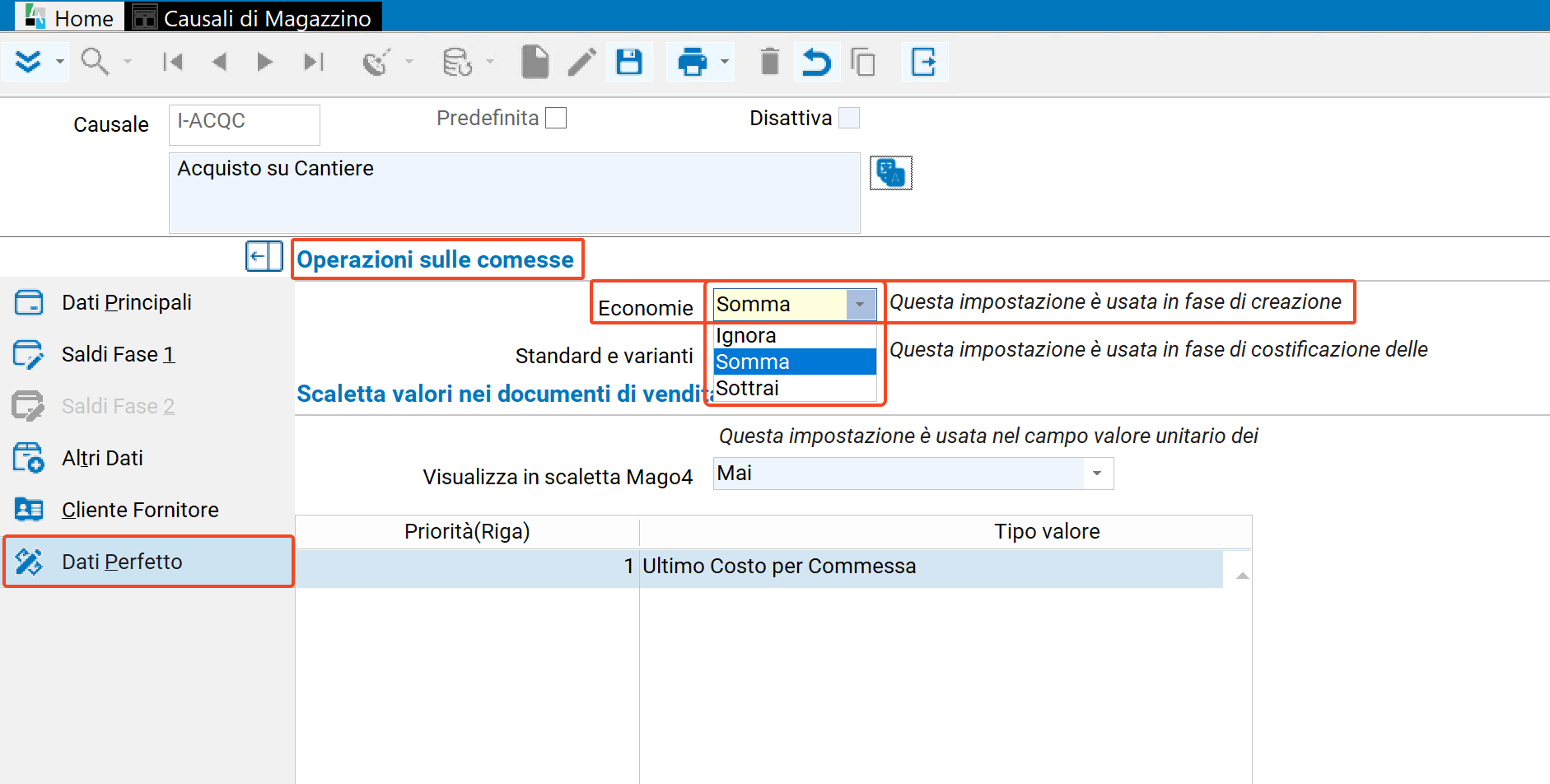This screenshot has width=1550, height=784.
Task: Open the double-chevron expand menu icon
Action: tap(28, 62)
